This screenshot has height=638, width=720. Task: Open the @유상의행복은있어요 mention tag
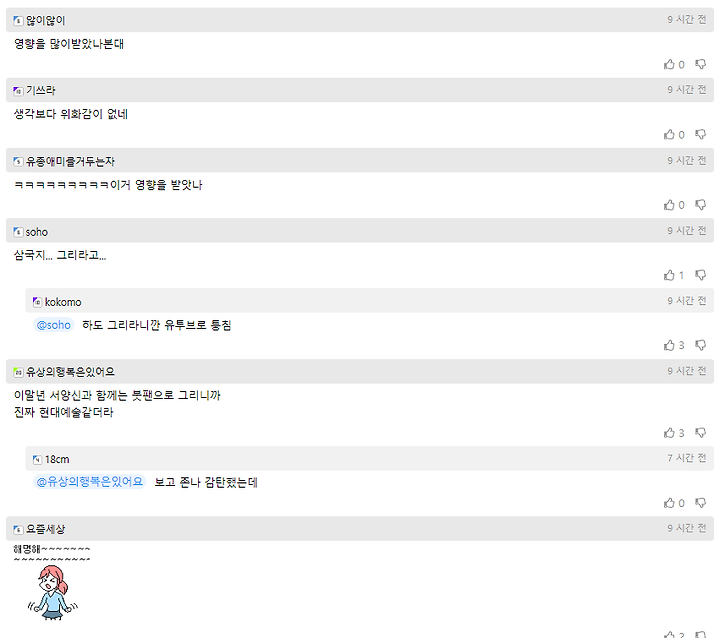click(x=90, y=482)
